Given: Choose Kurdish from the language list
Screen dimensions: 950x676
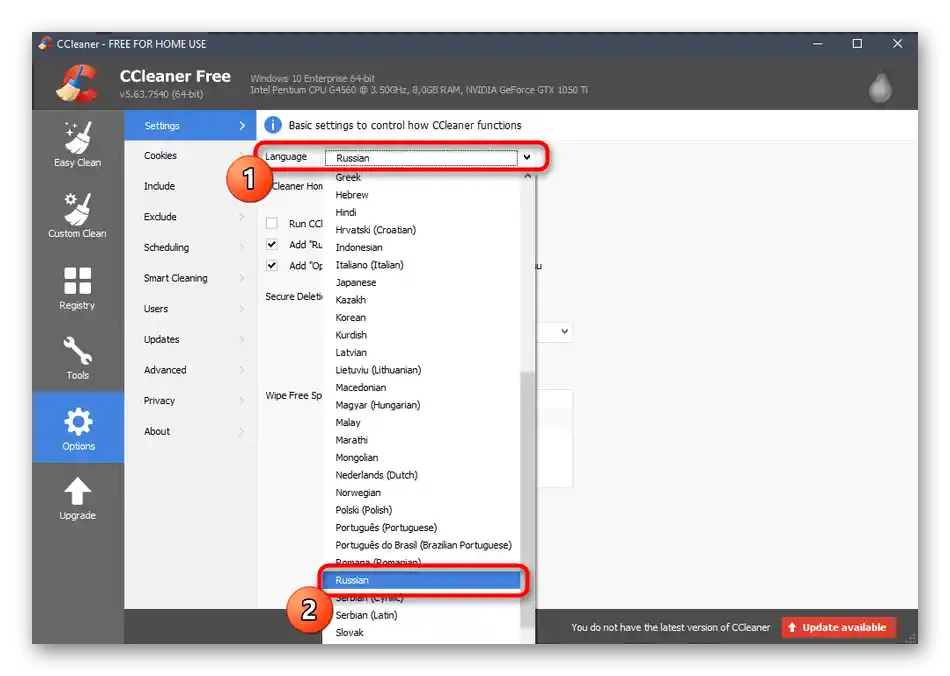Looking at the screenshot, I should click(421, 335).
